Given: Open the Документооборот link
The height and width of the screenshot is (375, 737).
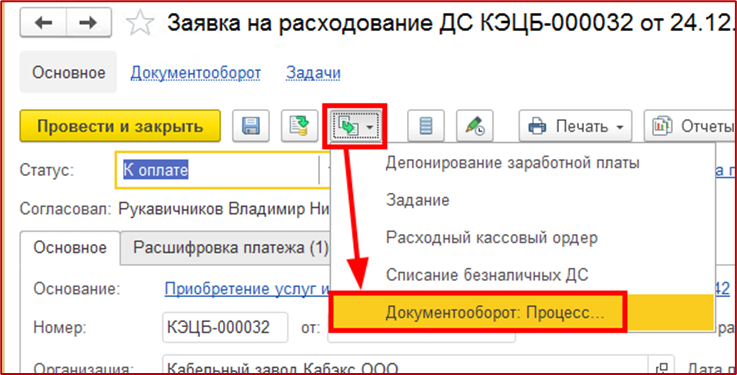Looking at the screenshot, I should click(196, 72).
